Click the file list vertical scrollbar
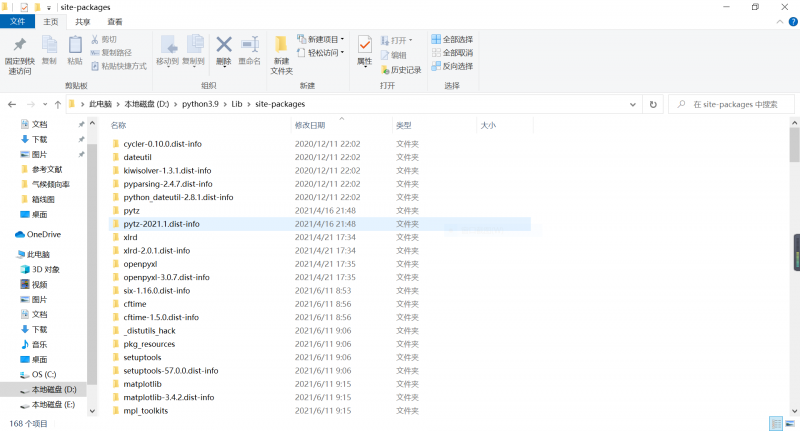The height and width of the screenshot is (431, 800). [x=794, y=250]
